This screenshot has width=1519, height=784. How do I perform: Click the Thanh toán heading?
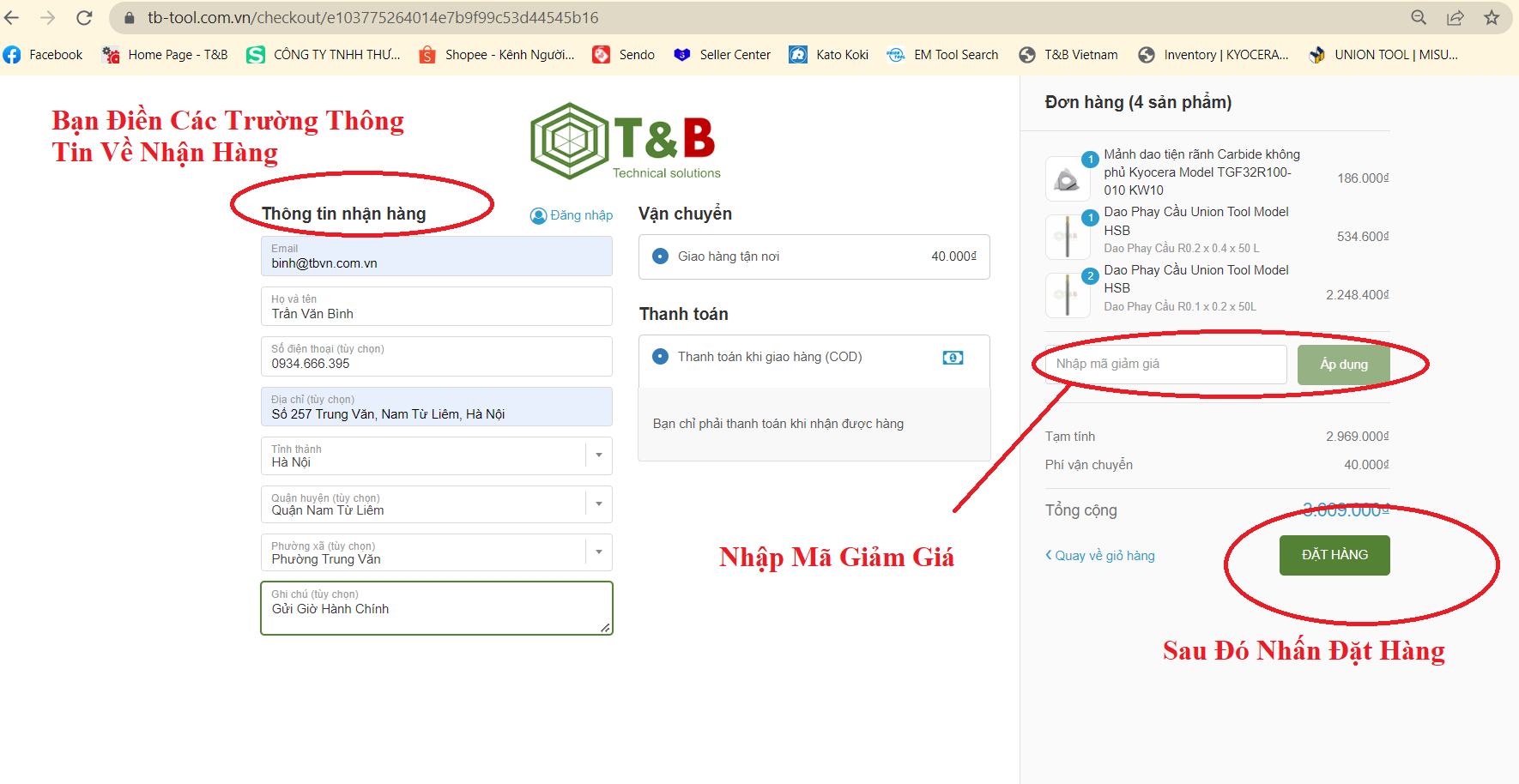pyautogui.click(x=684, y=314)
